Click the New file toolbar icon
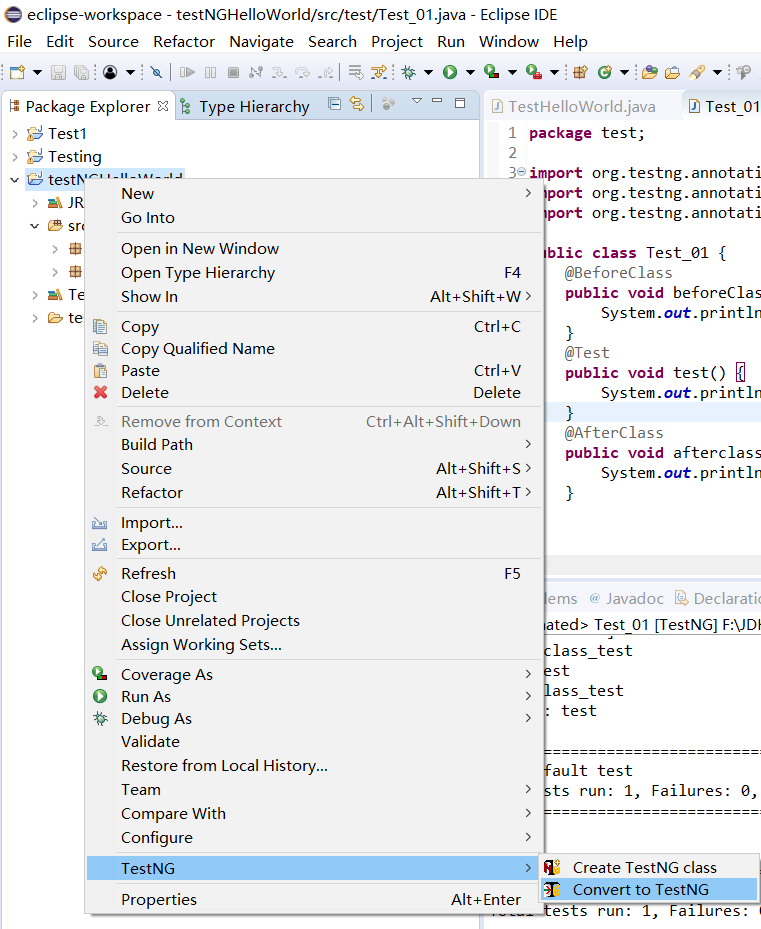Screen dimensions: 761x929 (x=18, y=72)
